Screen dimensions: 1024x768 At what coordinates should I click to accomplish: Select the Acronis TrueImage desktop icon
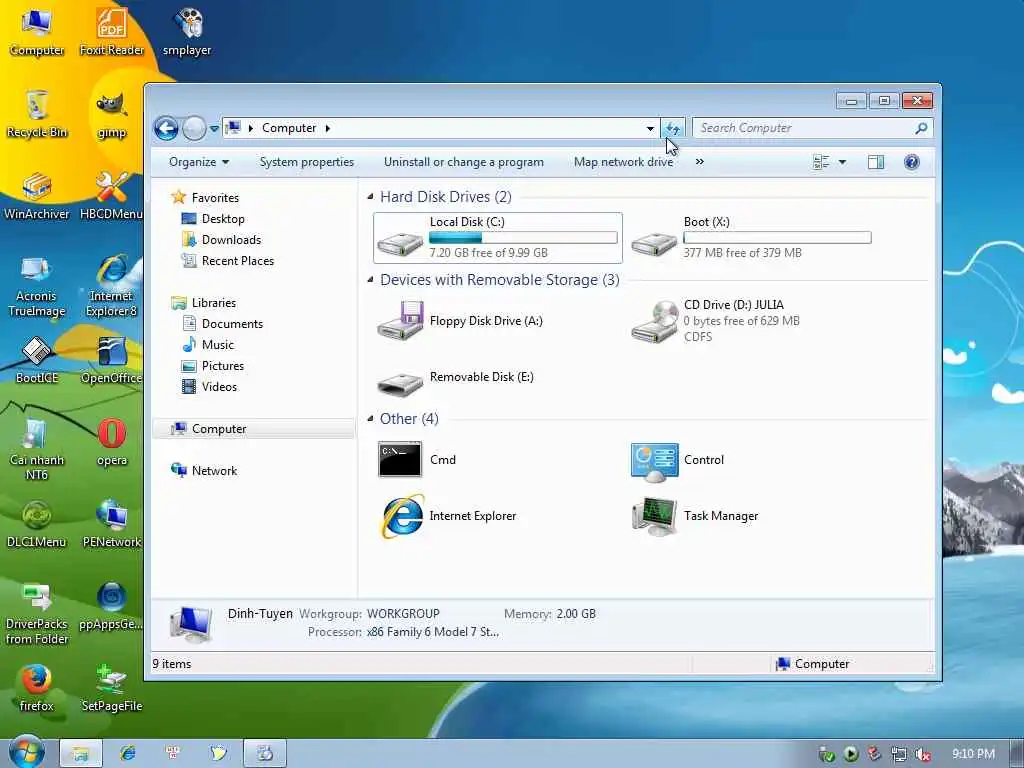37,287
